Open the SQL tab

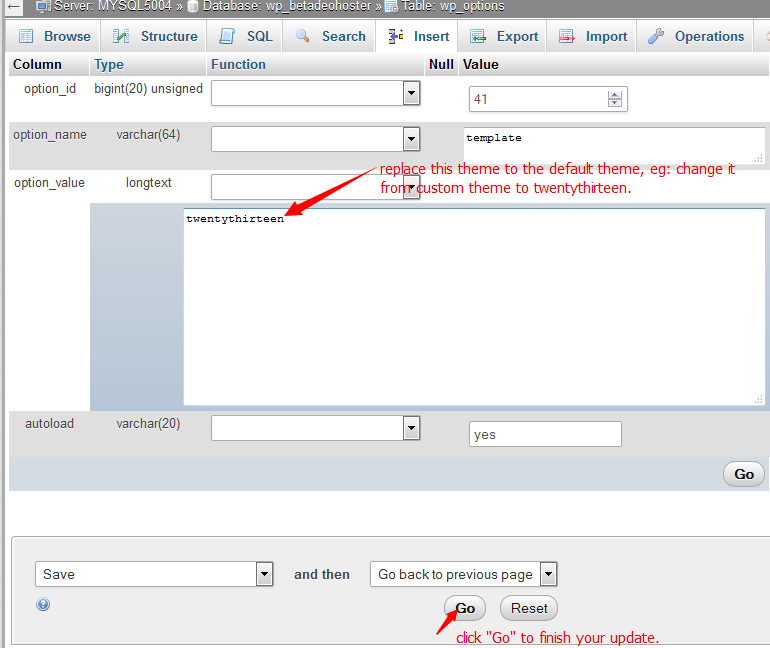pos(246,36)
